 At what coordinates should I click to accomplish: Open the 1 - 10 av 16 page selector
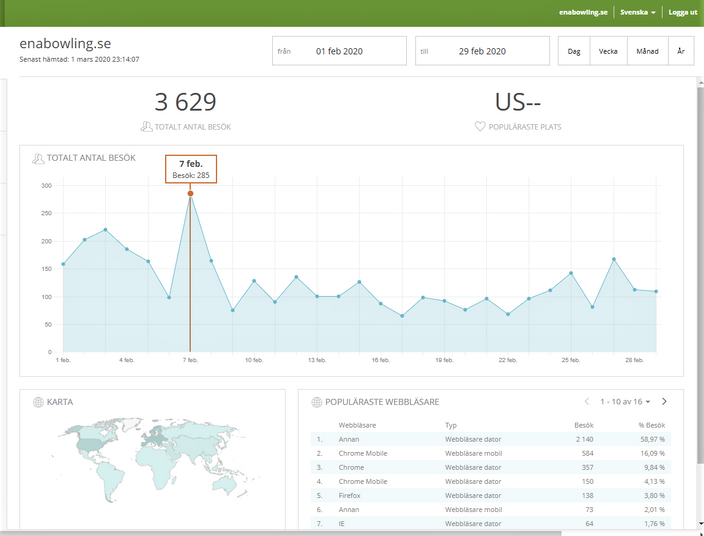coord(625,401)
